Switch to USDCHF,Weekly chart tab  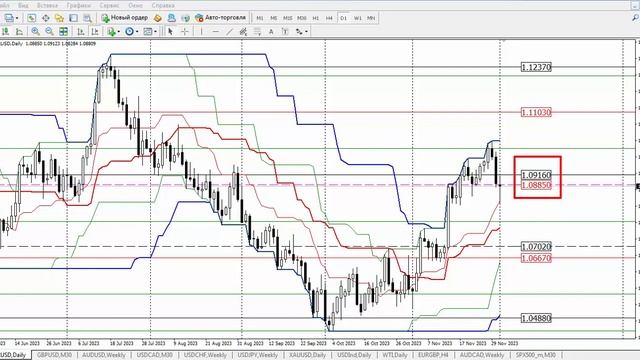pyautogui.click(x=205, y=355)
